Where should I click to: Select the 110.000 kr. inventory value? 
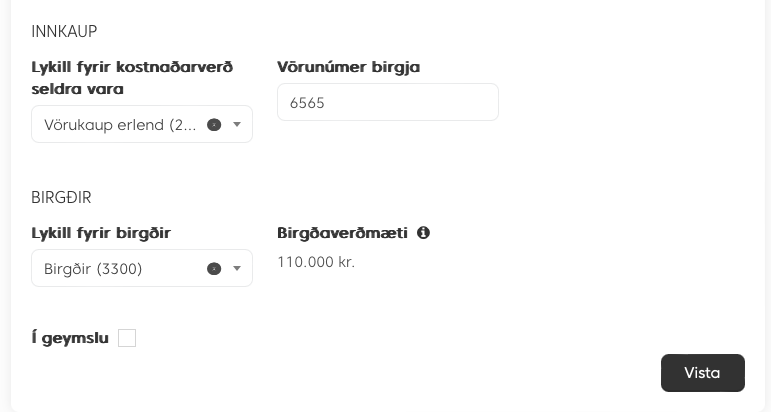click(316, 262)
